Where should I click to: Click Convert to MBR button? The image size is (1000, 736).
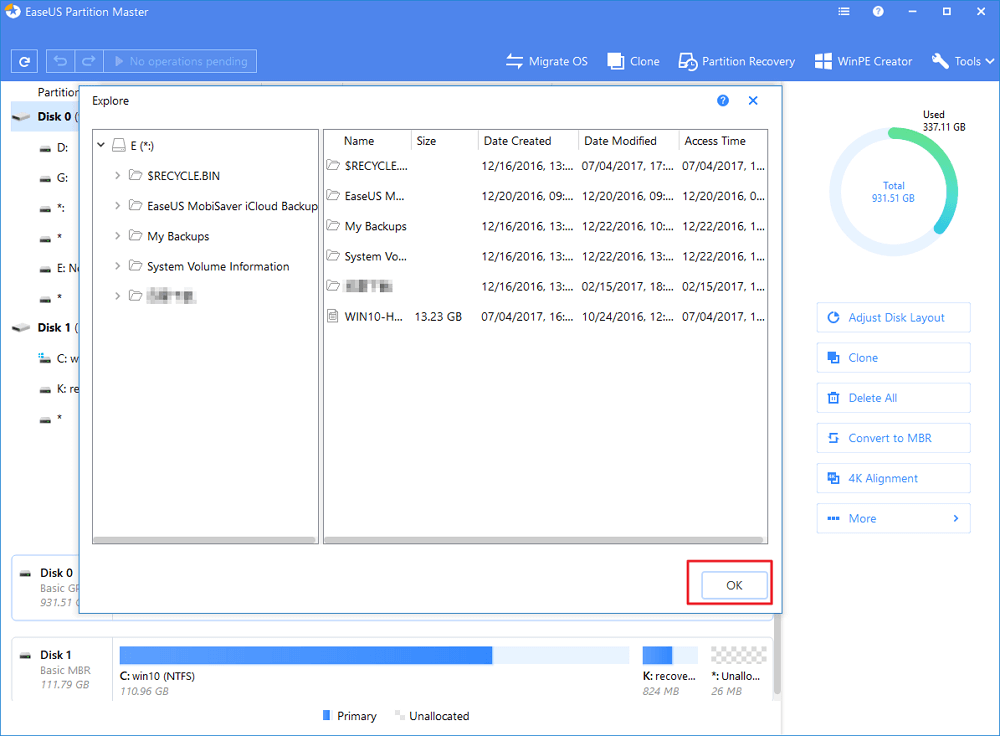(x=893, y=438)
